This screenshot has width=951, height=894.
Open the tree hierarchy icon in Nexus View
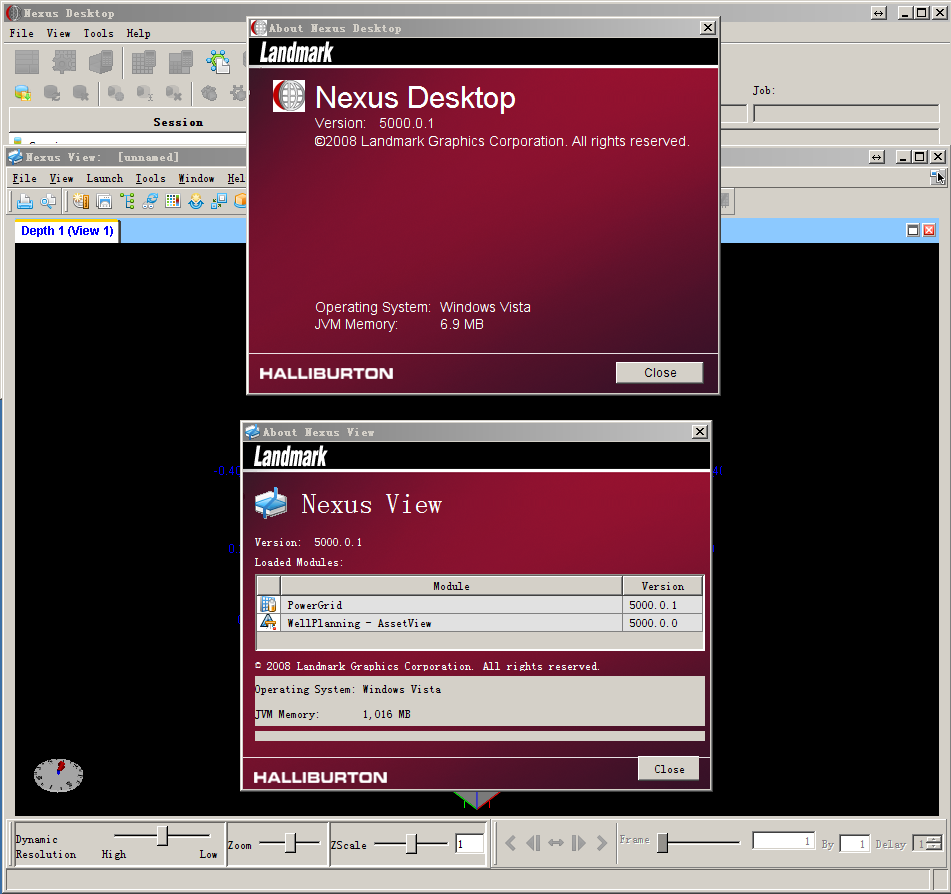pos(127,201)
